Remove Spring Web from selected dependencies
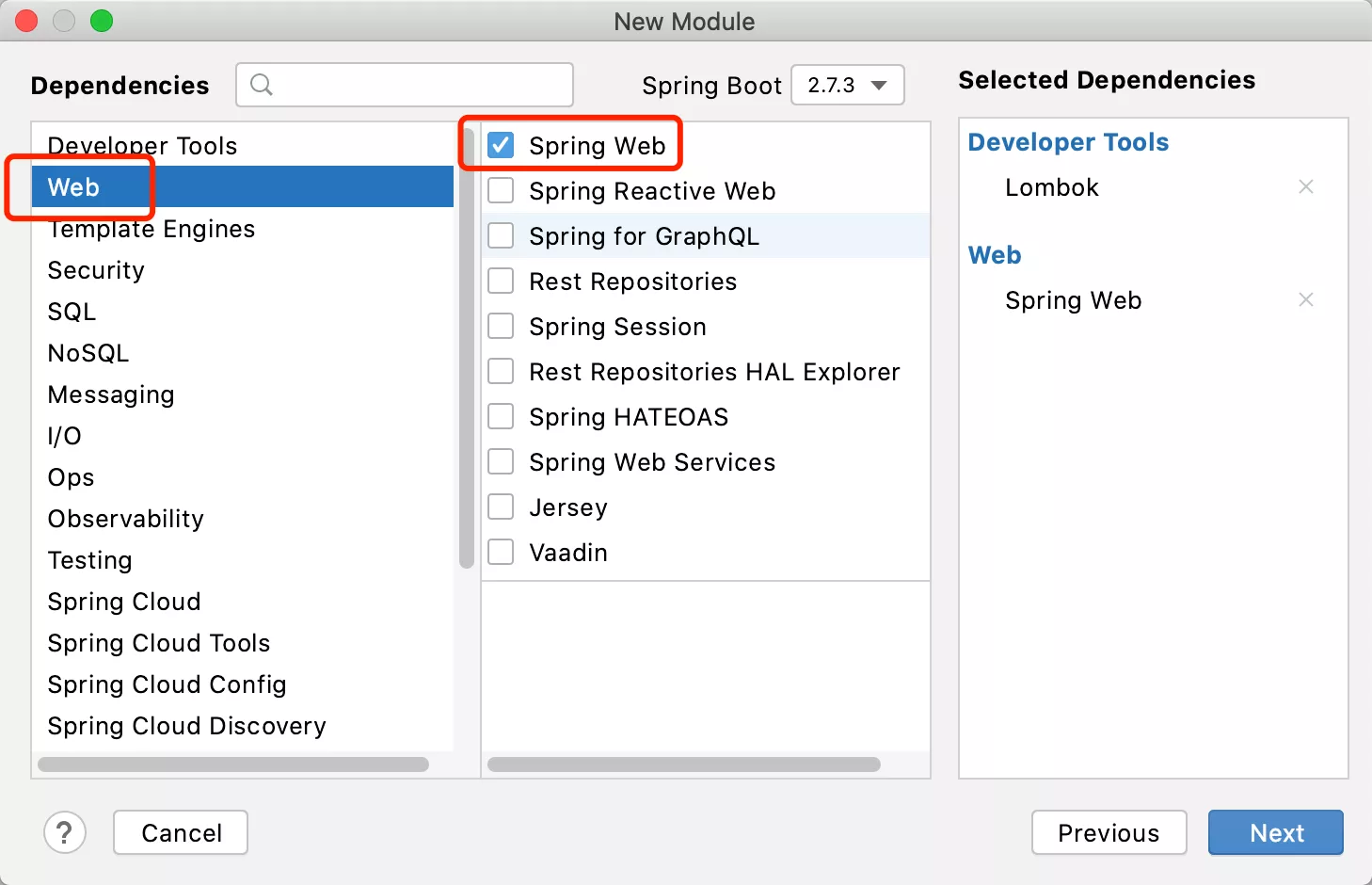1372x885 pixels. point(1306,299)
